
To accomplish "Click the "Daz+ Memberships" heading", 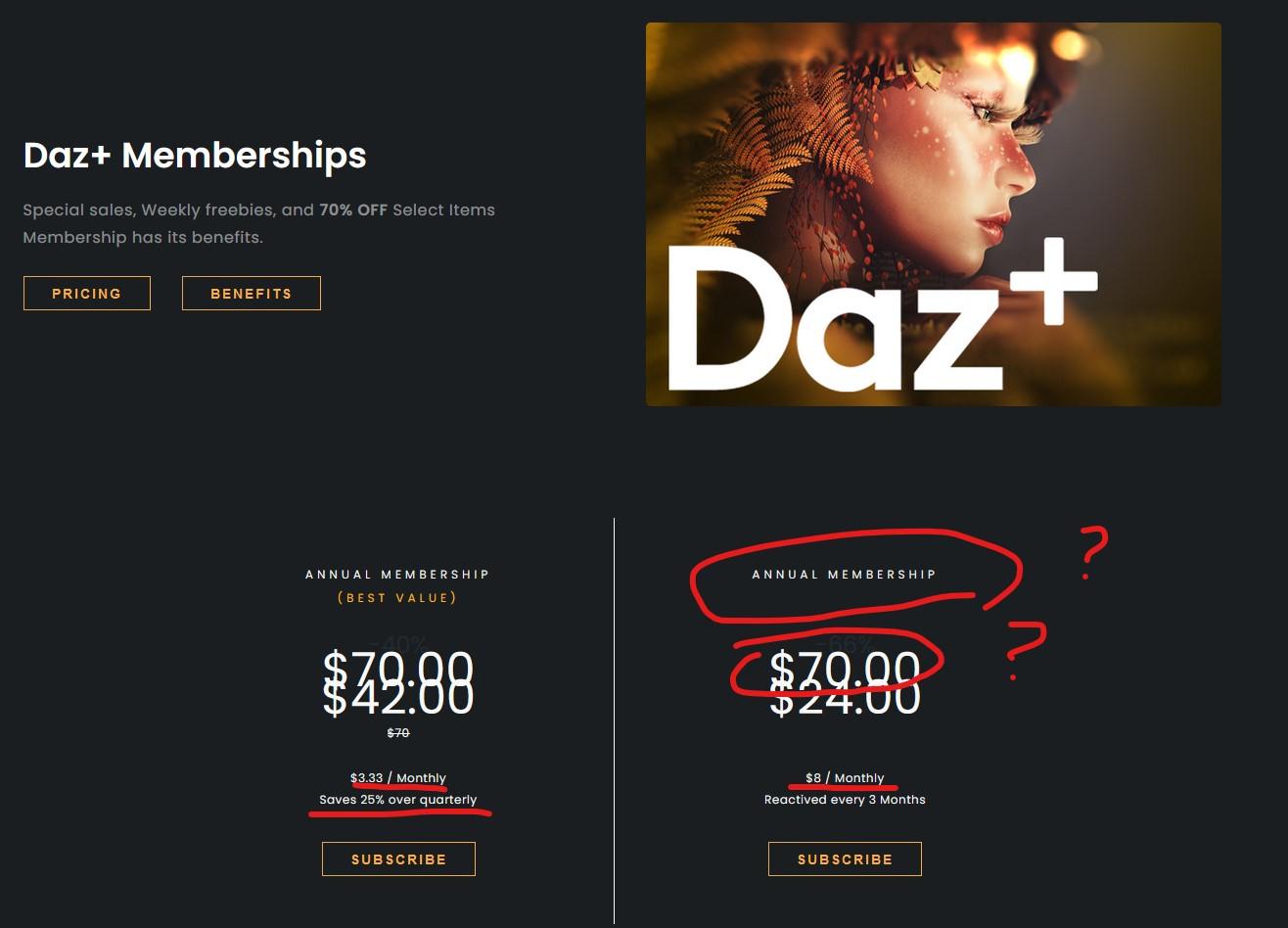I will (x=195, y=156).
